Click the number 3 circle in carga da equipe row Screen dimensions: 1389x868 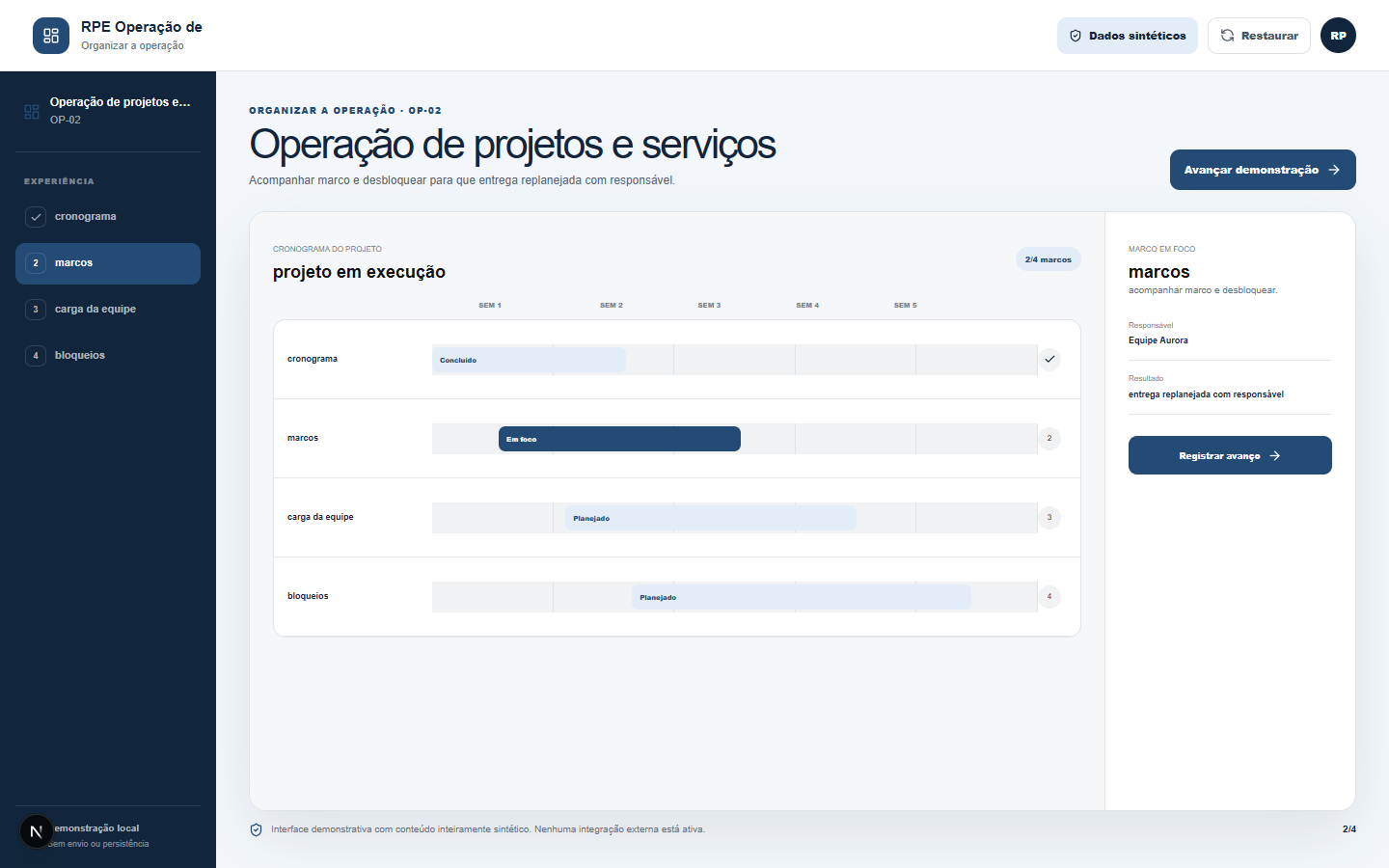click(x=1049, y=517)
